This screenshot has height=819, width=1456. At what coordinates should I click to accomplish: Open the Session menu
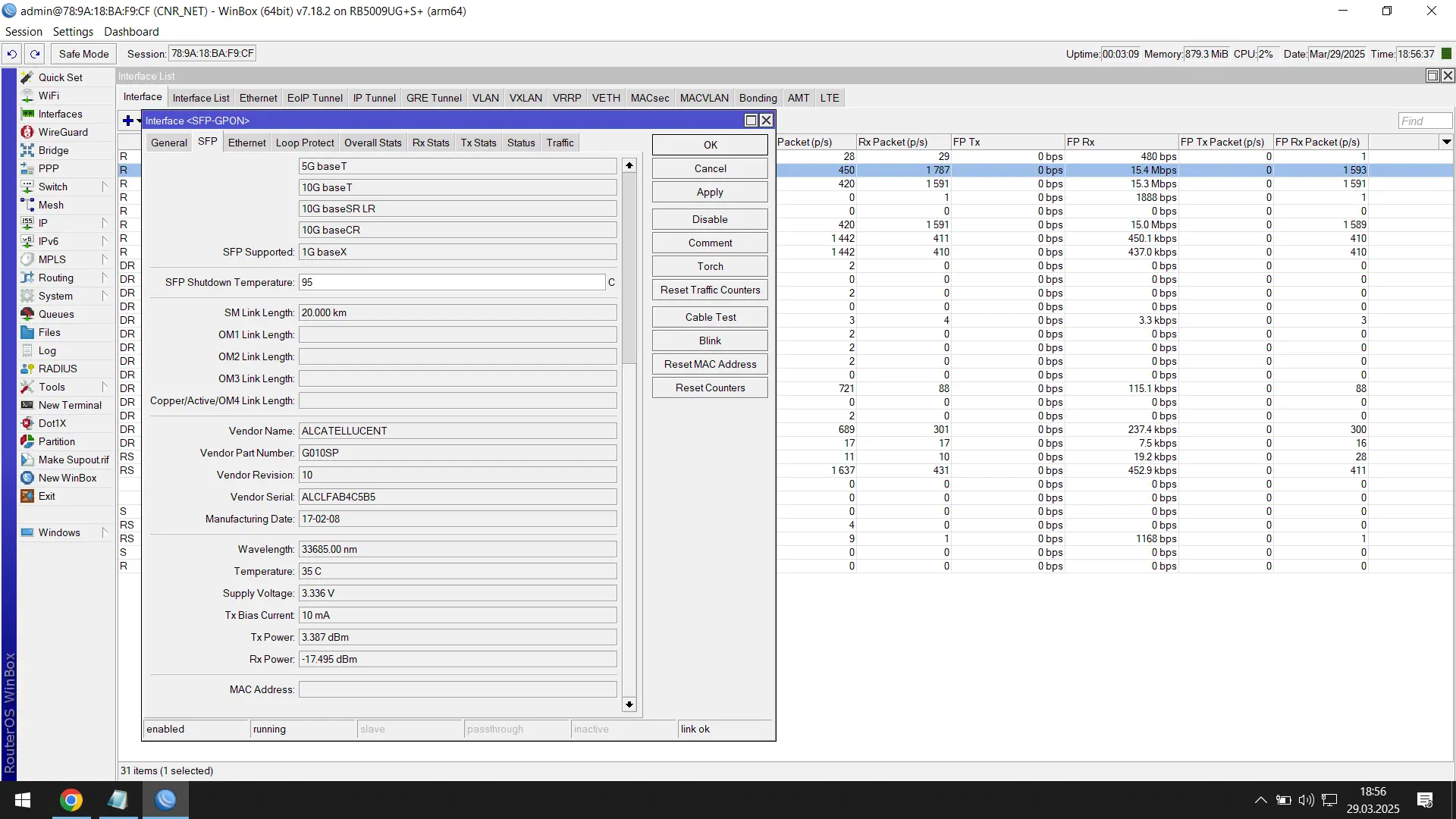coord(24,32)
